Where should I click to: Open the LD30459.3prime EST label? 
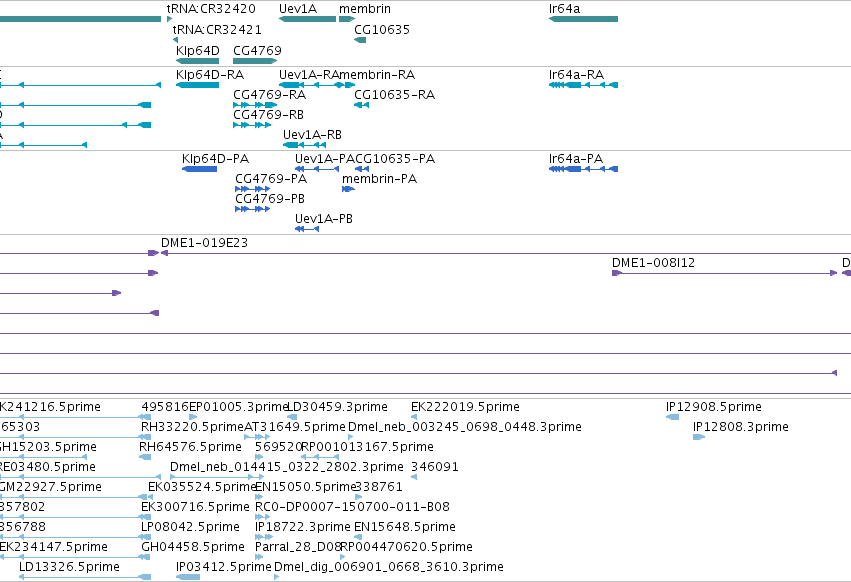(337, 407)
